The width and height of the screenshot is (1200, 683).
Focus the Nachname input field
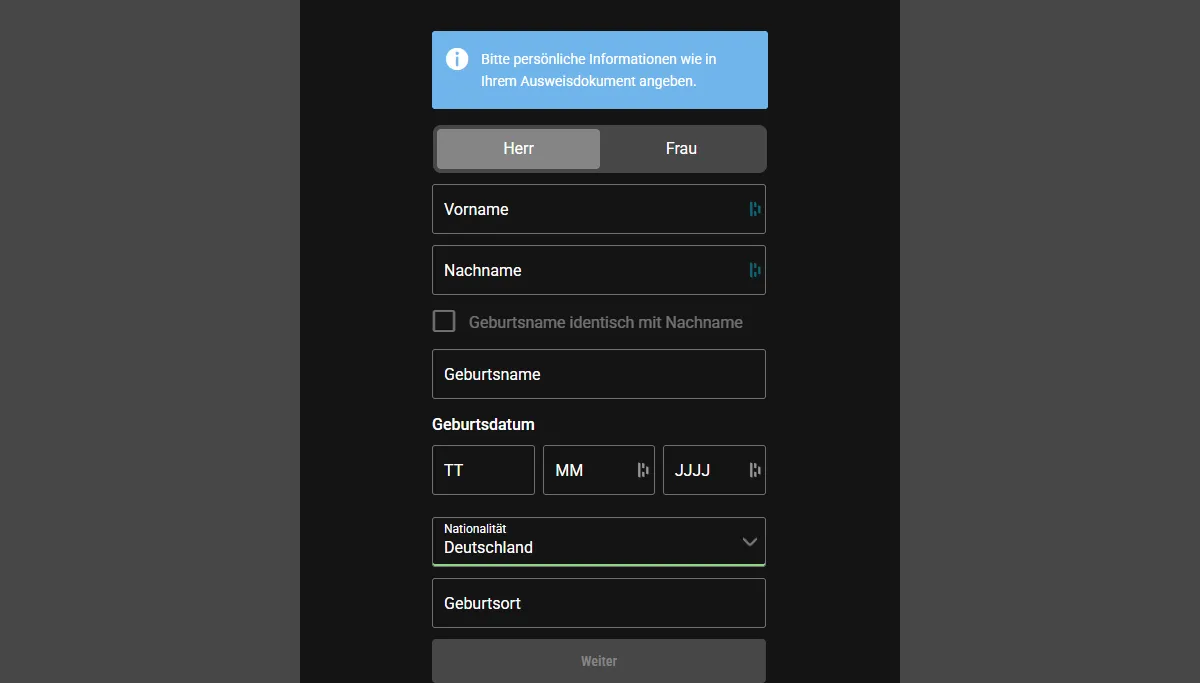(x=599, y=270)
